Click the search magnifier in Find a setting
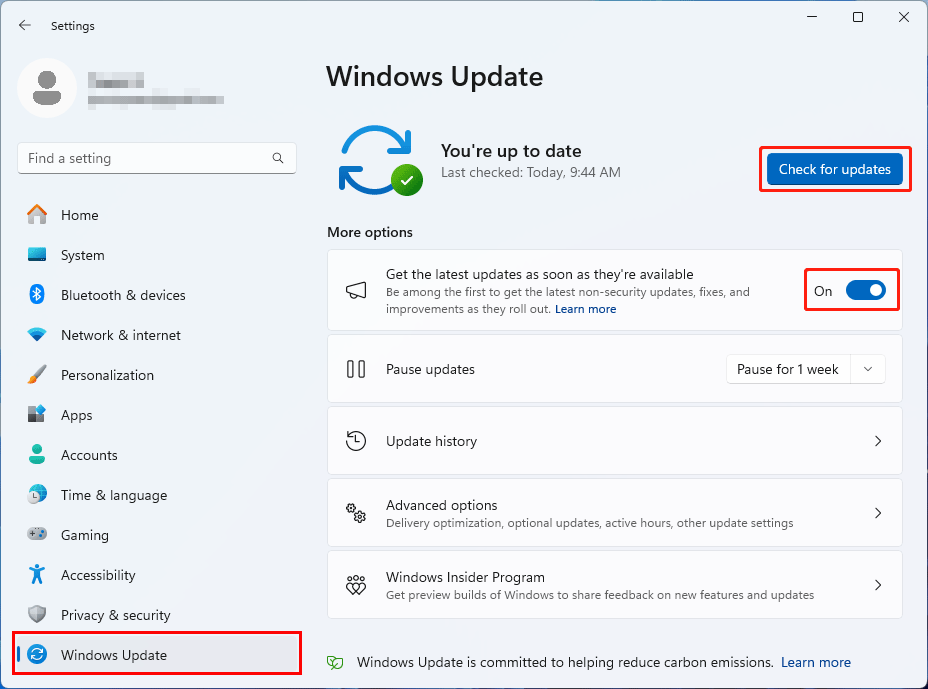Screen dimensions: 928x689 click(x=277, y=158)
